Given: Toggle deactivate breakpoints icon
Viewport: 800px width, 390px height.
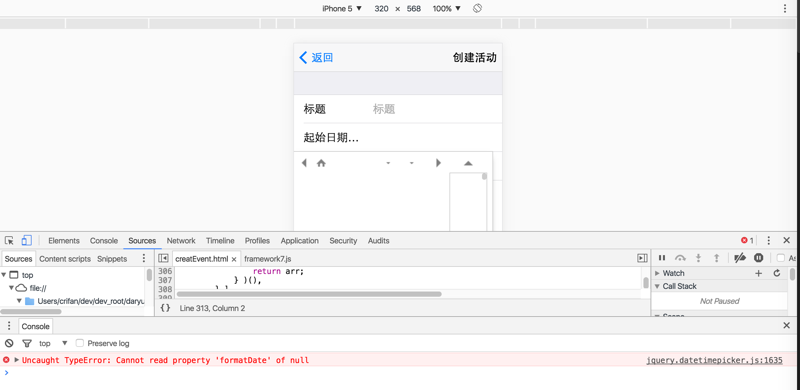Looking at the screenshot, I should click(x=740, y=258).
